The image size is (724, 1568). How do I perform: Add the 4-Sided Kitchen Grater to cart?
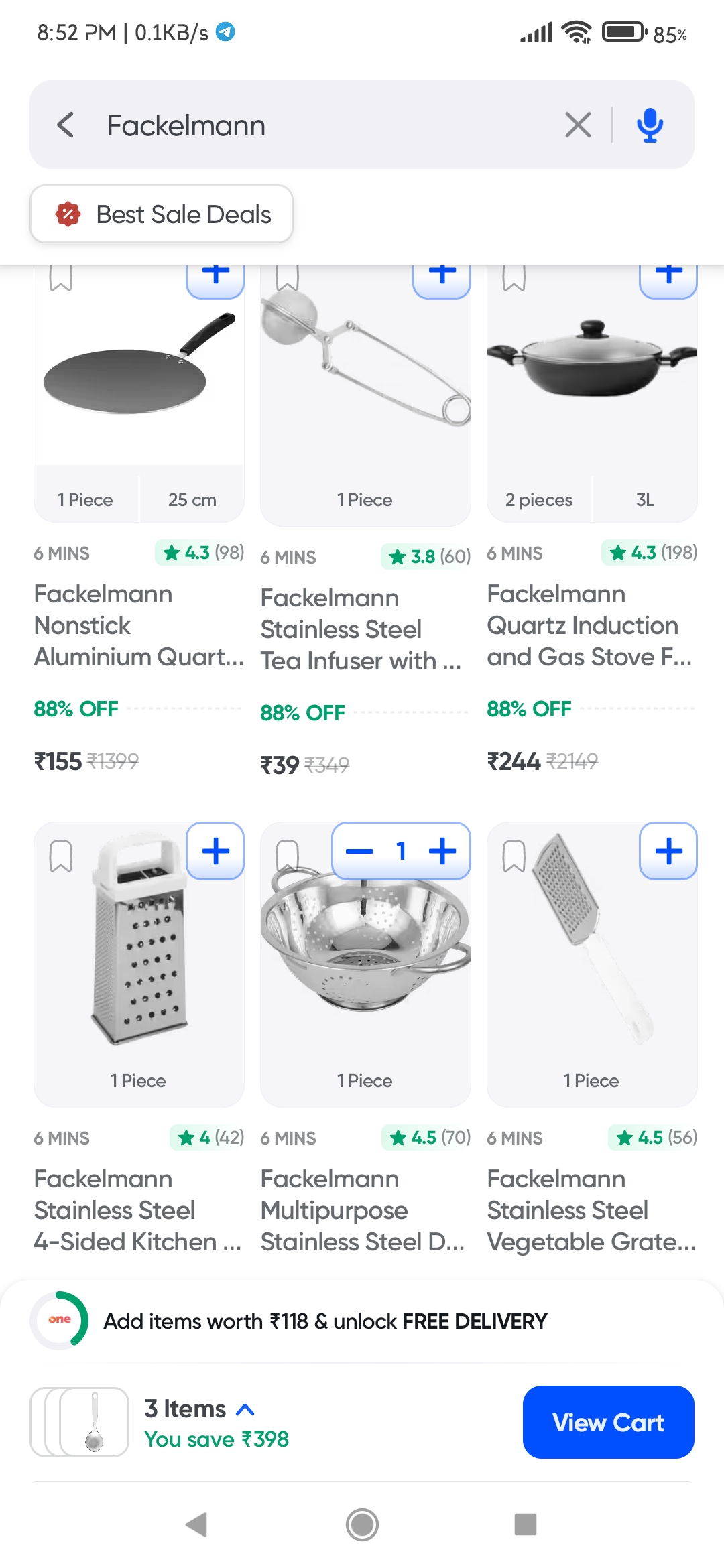click(215, 850)
